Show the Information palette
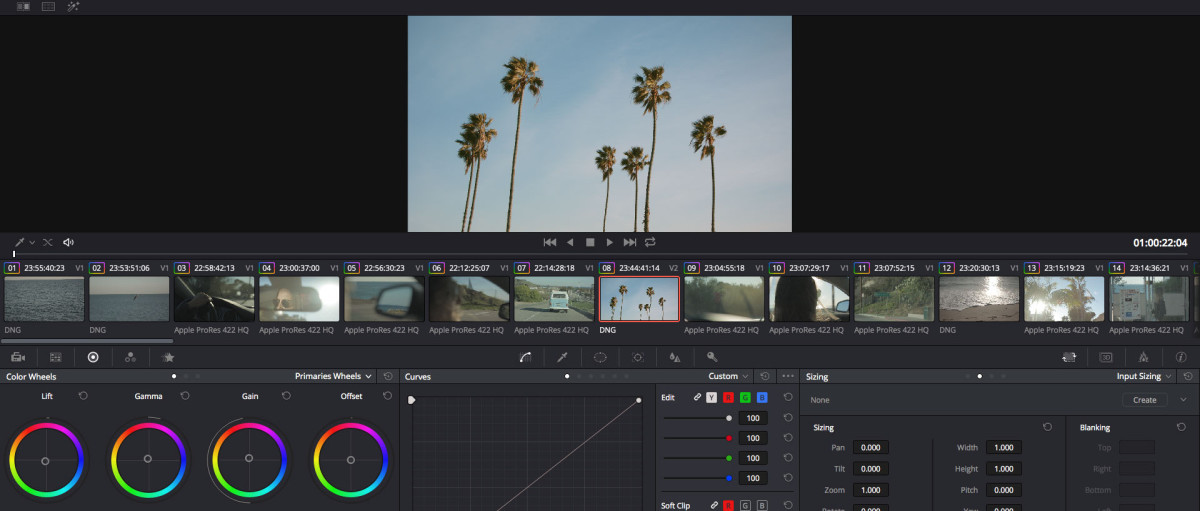 point(1181,357)
